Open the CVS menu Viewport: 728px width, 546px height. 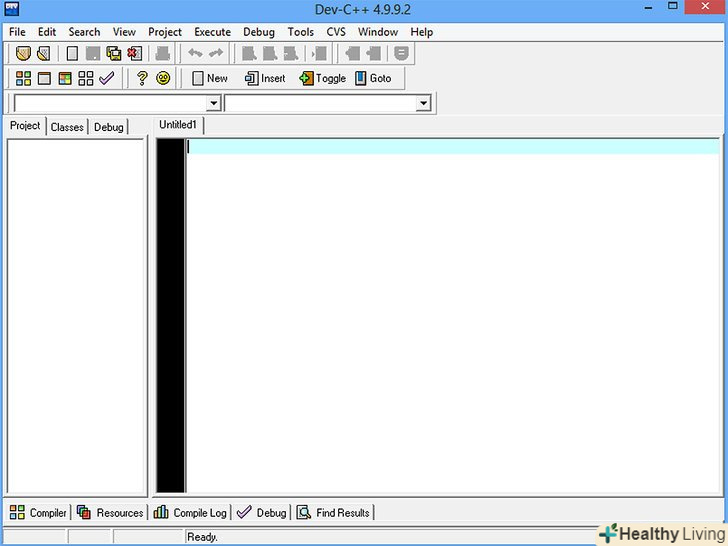click(x=336, y=32)
